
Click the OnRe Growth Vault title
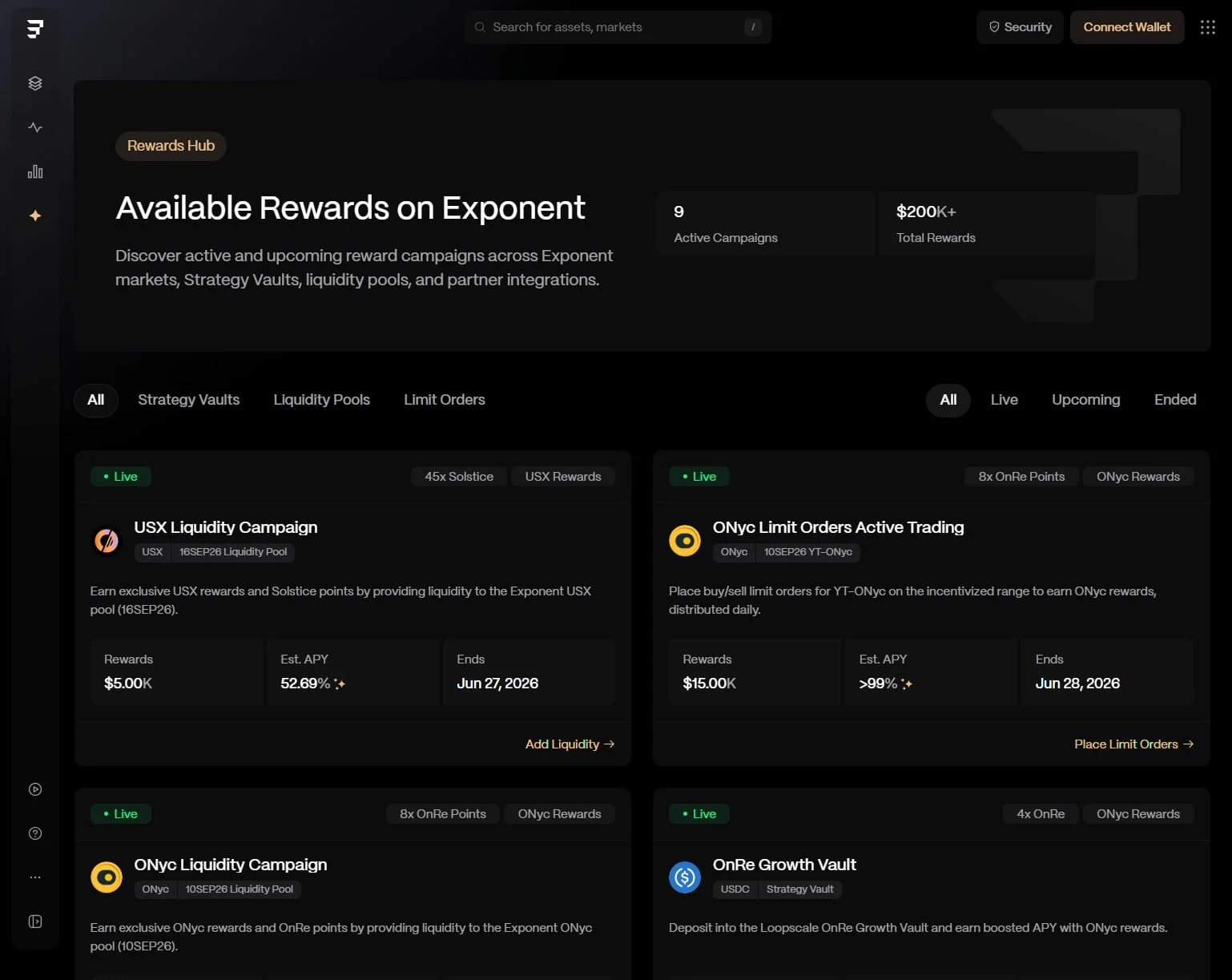coord(784,865)
